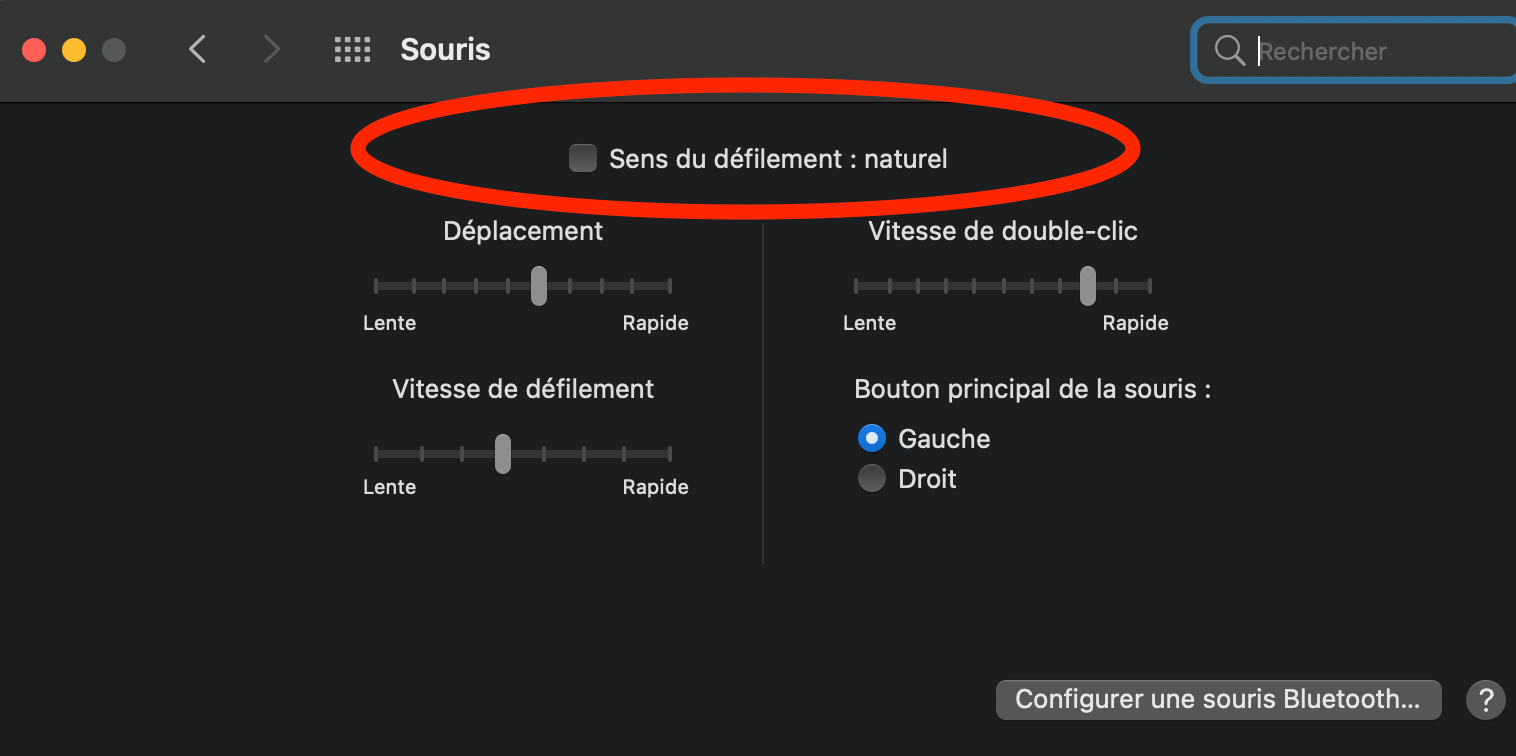The width and height of the screenshot is (1516, 756).
Task: Go forward with the right chevron arrow
Action: point(271,49)
